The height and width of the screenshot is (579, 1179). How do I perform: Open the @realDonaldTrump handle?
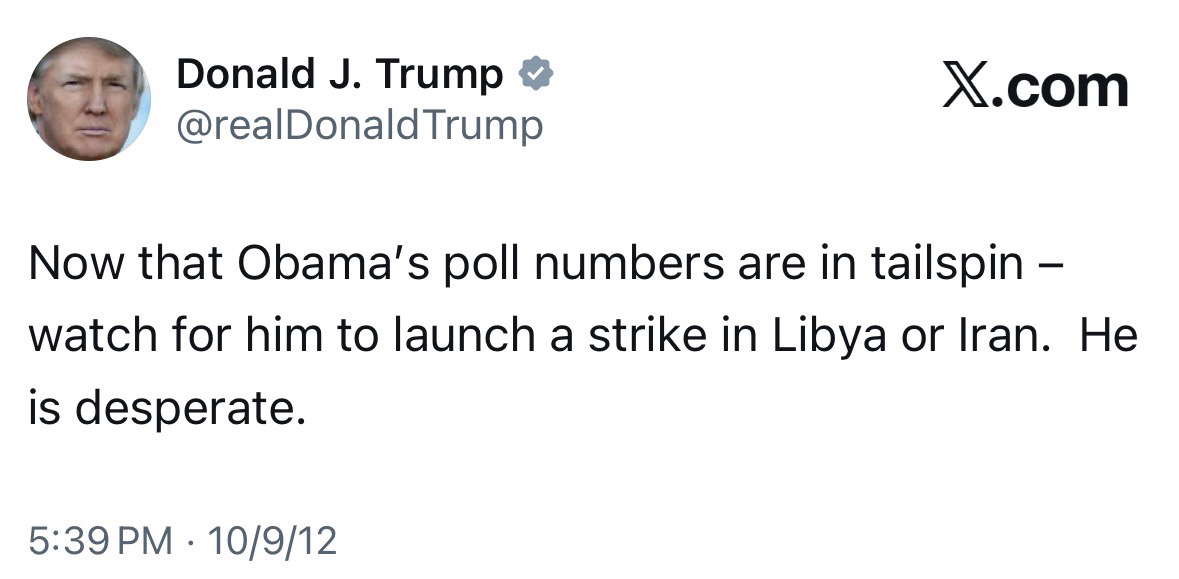click(360, 125)
